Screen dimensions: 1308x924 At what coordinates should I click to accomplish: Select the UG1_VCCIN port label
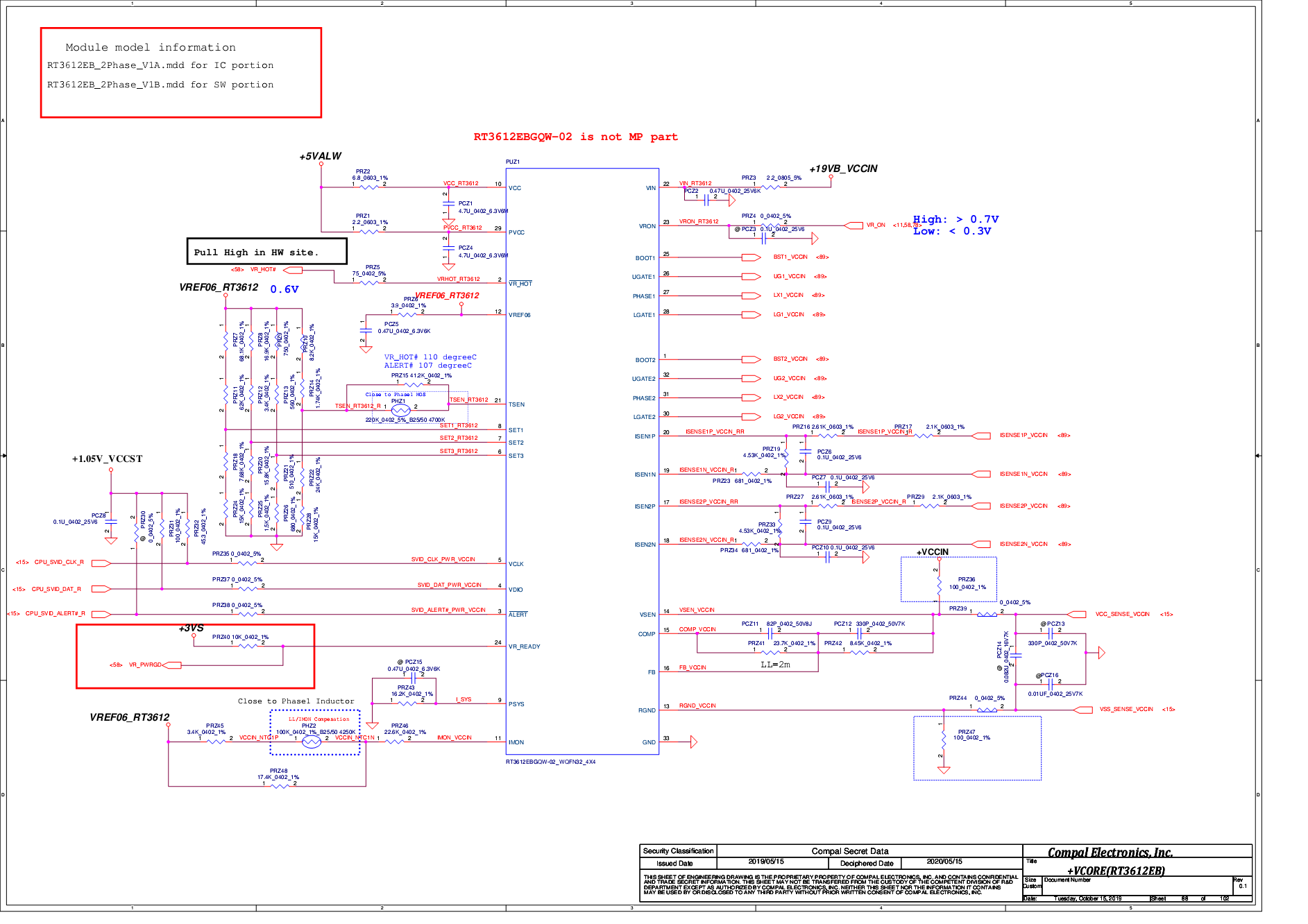click(790, 277)
